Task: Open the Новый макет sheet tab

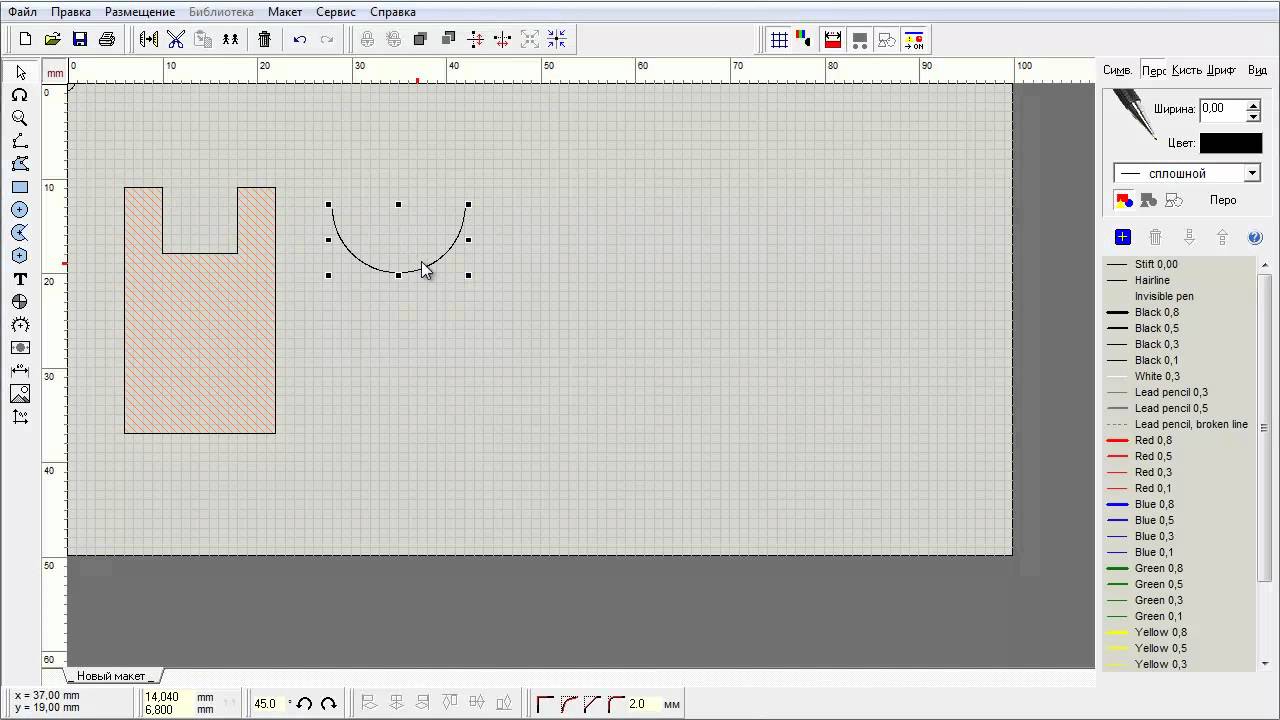Action: pos(113,676)
